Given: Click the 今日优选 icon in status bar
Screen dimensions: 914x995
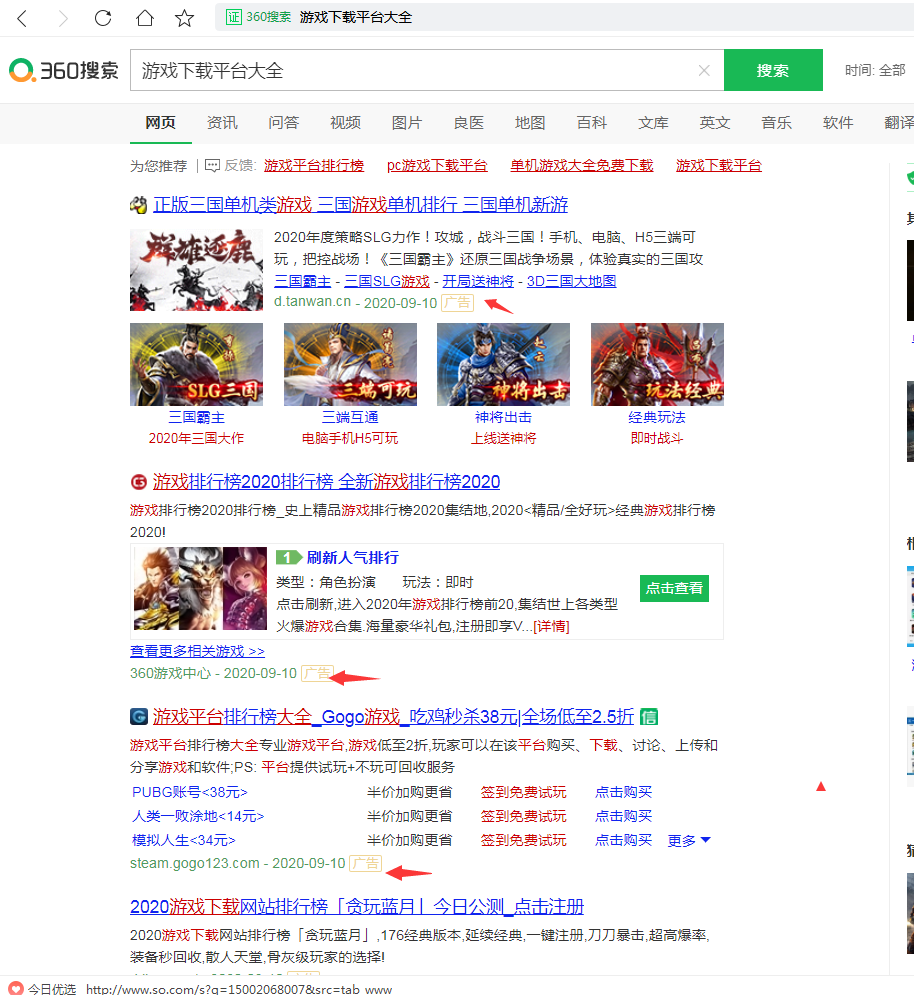Looking at the screenshot, I should (x=15, y=989).
